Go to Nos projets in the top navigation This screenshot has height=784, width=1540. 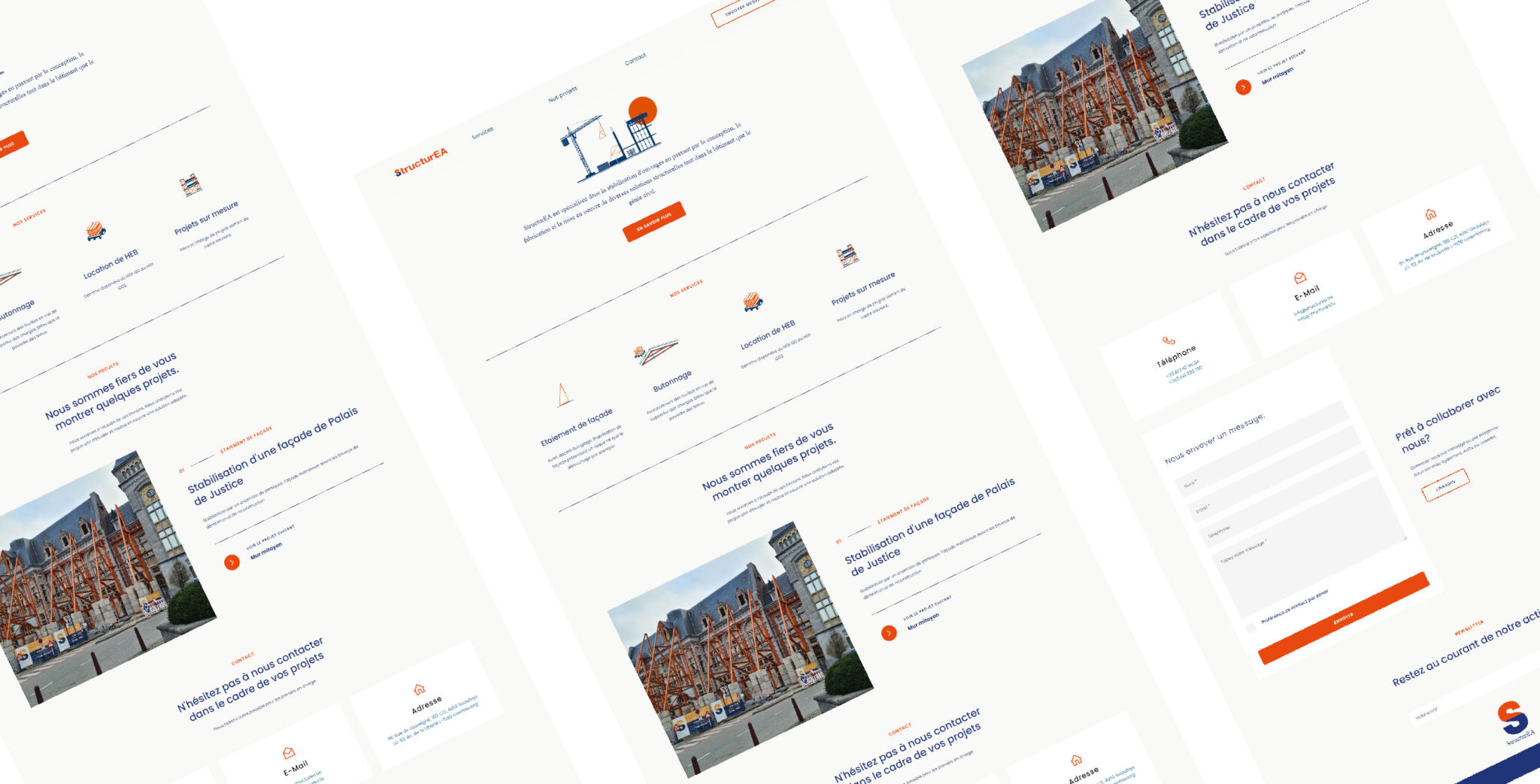562,94
